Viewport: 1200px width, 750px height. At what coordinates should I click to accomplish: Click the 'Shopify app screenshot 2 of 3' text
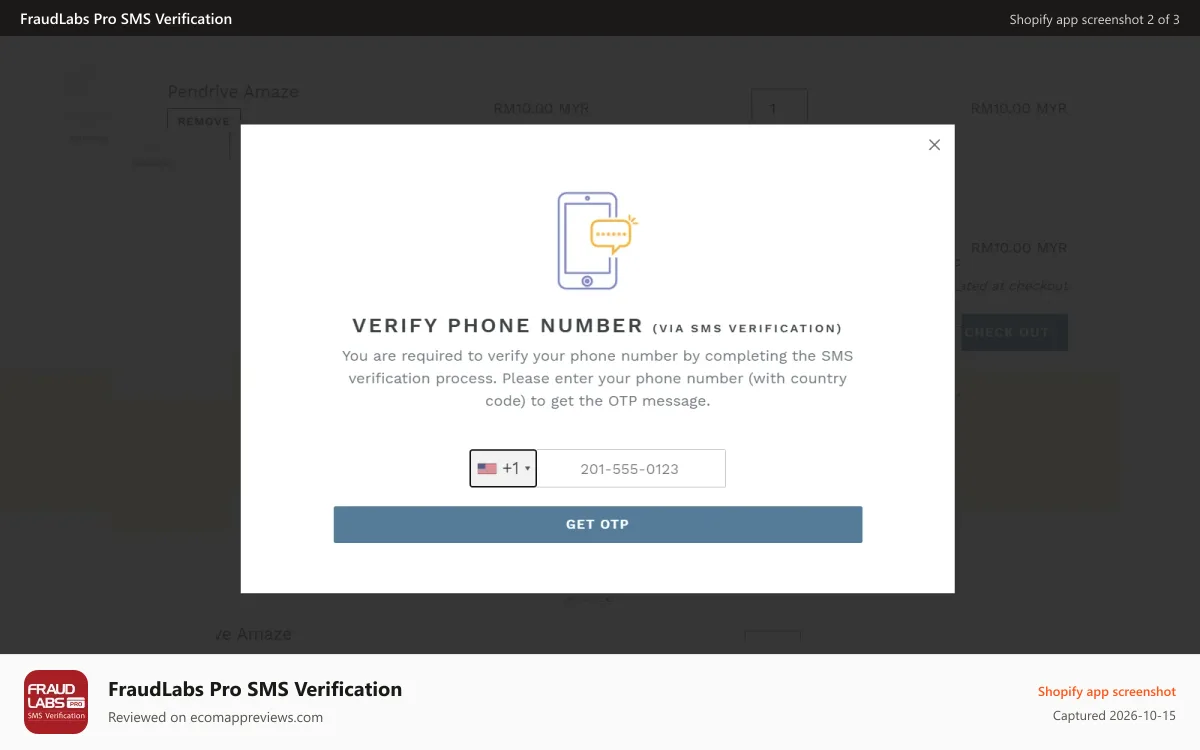tap(1094, 19)
